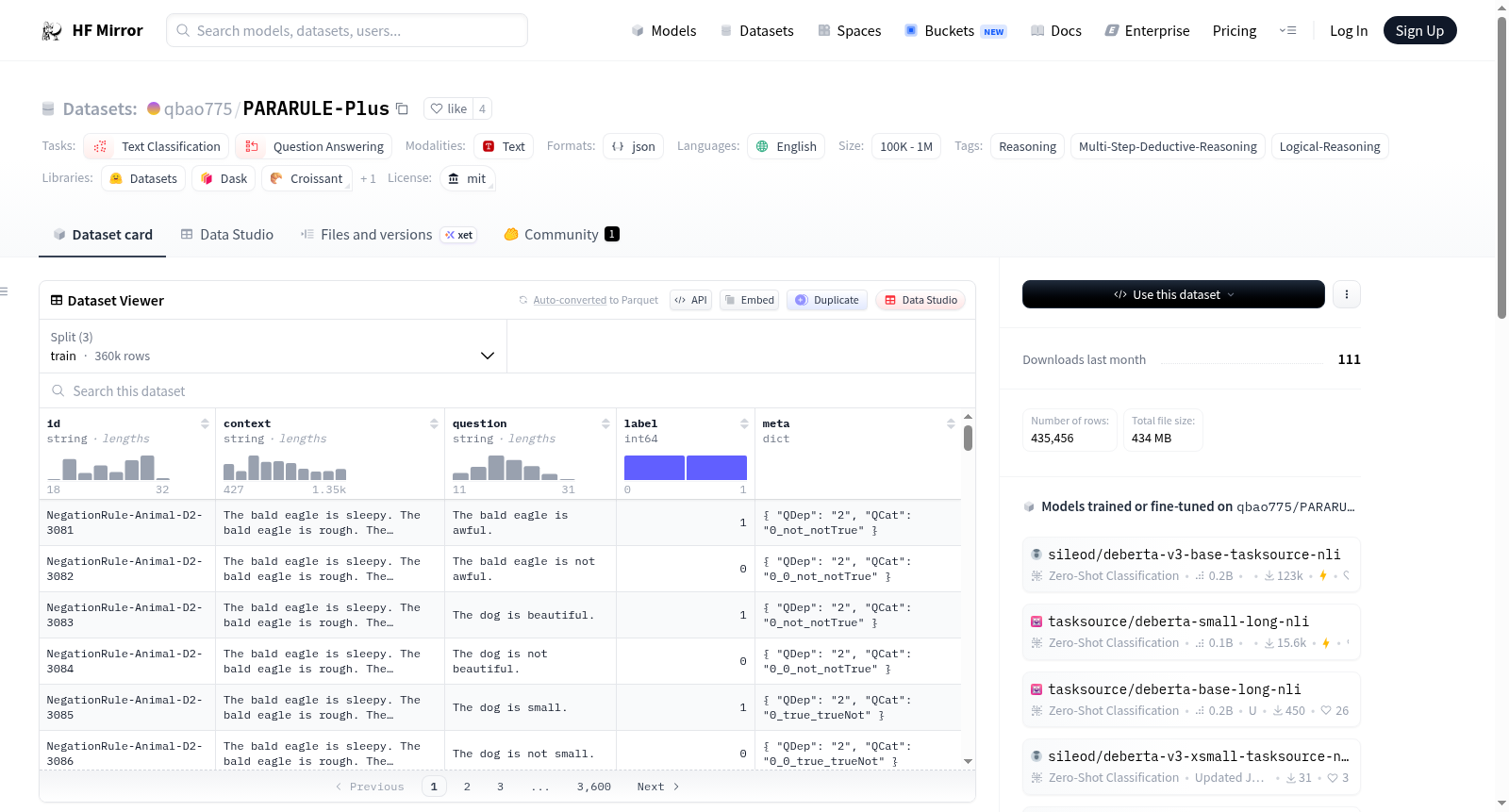Open the Auto-converted link
1509x812 pixels.
[570, 300]
